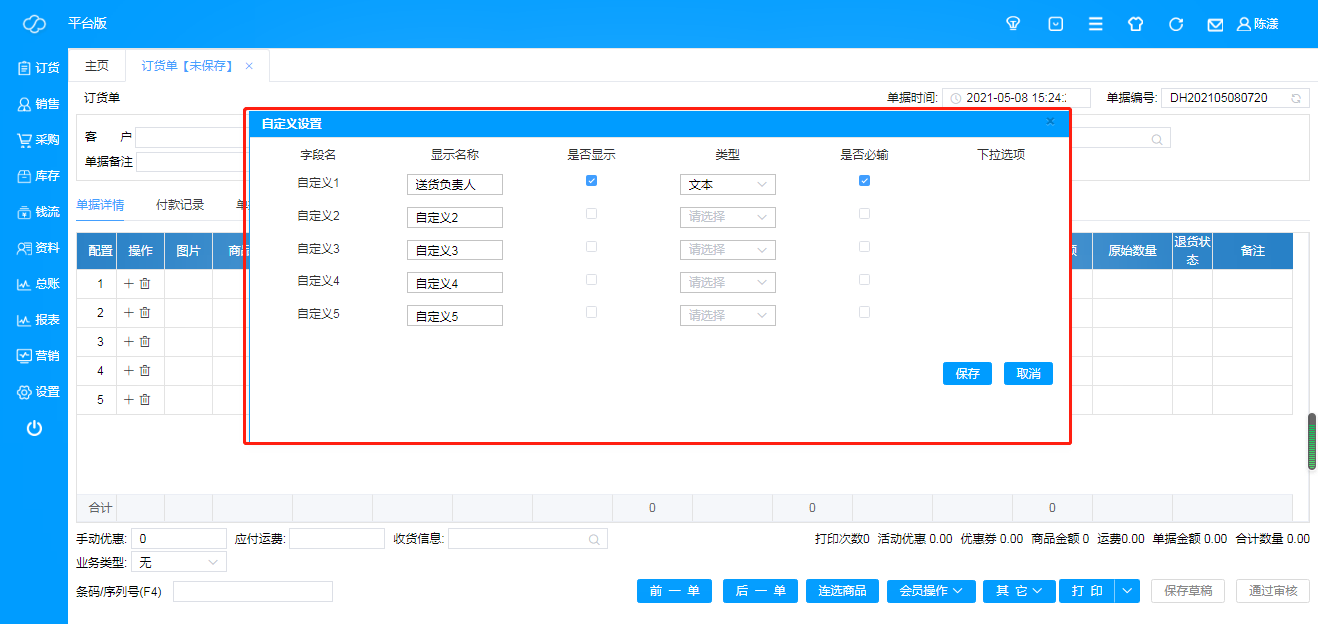Close the 订货单 tab

(x=249, y=66)
